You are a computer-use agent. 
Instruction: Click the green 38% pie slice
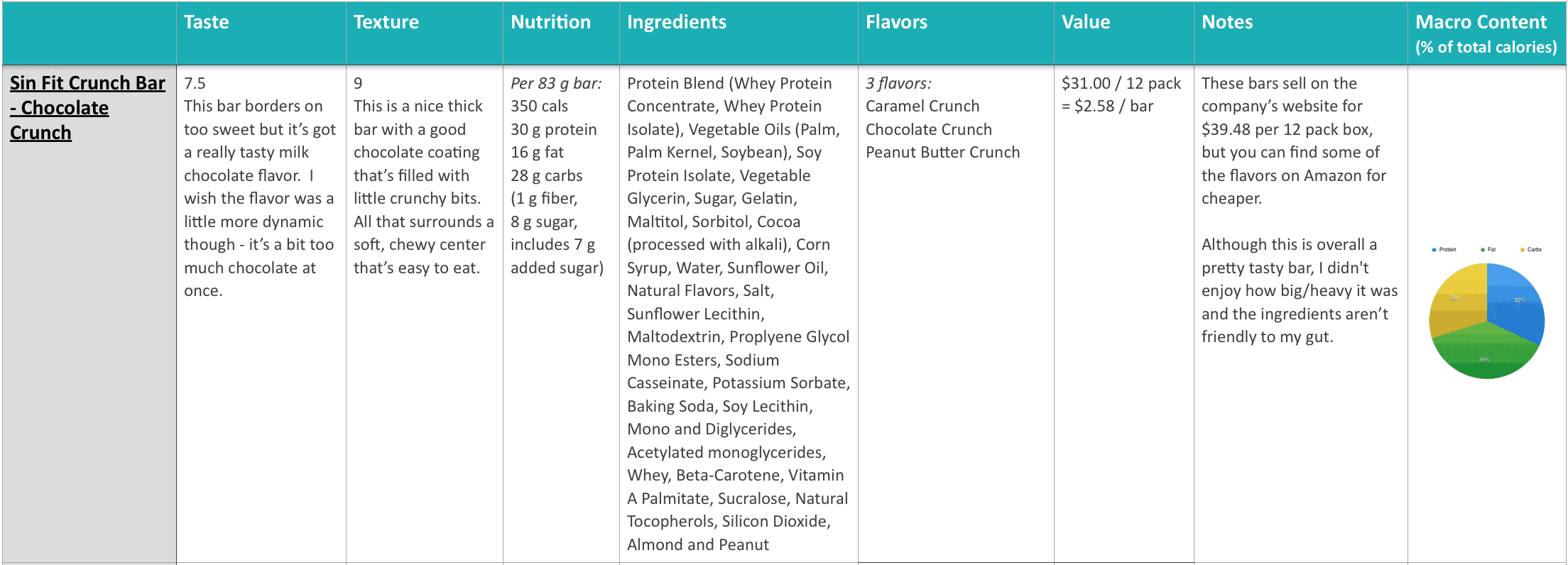(x=1486, y=355)
